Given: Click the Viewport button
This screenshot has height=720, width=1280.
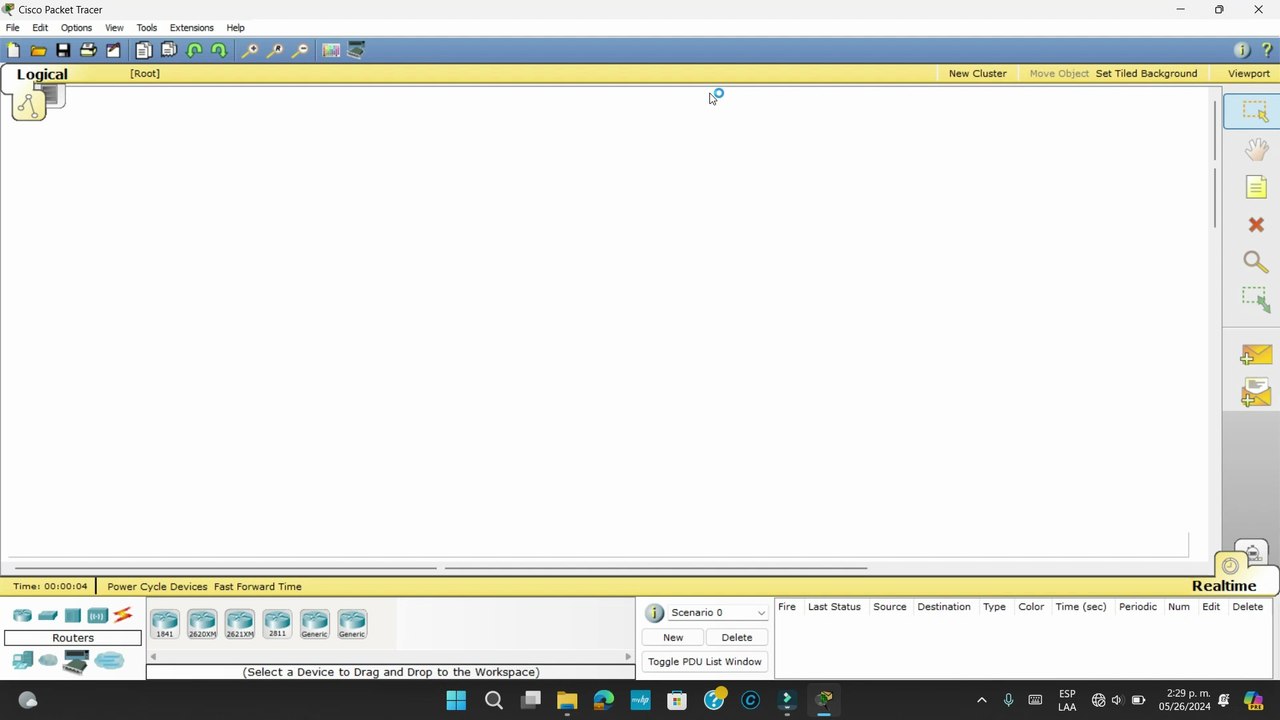Looking at the screenshot, I should [x=1249, y=73].
